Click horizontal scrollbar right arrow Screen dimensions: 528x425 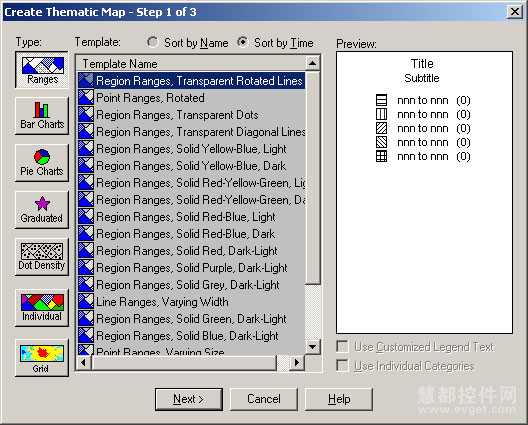tap(297, 363)
